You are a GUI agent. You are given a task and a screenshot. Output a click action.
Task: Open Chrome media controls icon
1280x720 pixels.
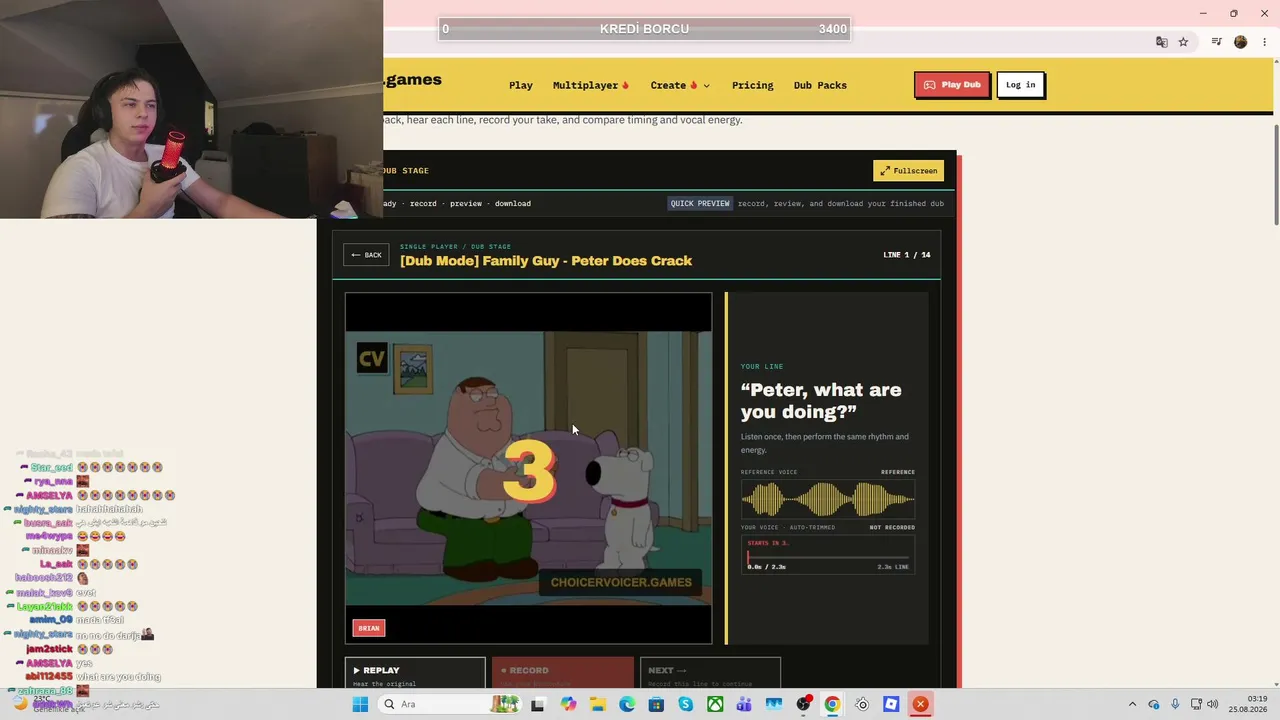1216,42
